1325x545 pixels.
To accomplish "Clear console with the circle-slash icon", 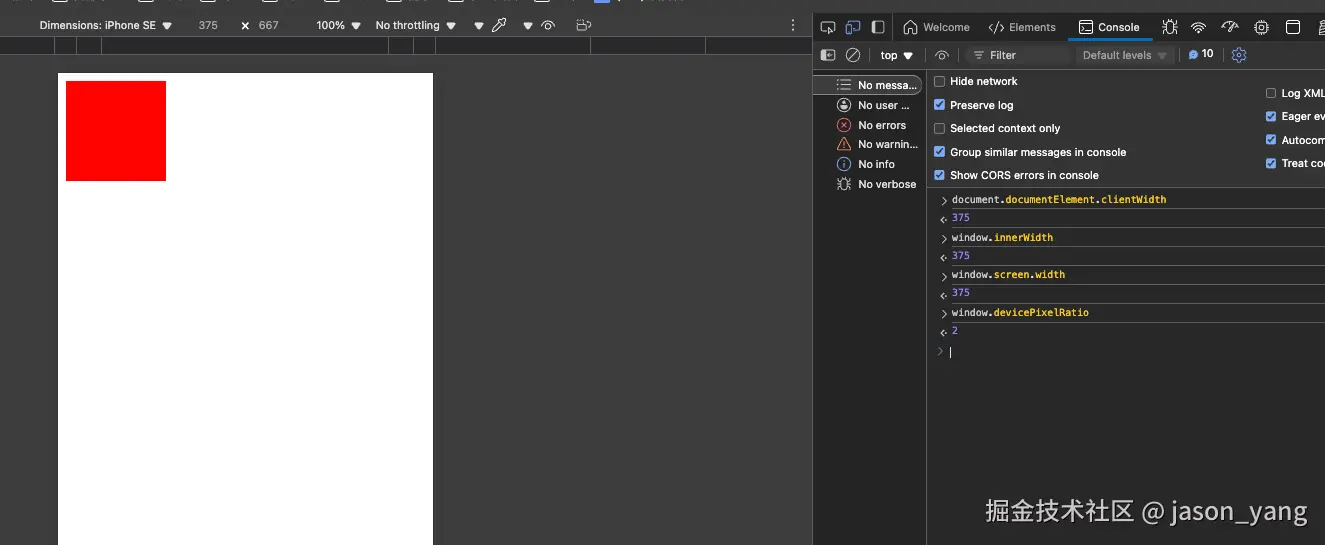I will point(853,55).
